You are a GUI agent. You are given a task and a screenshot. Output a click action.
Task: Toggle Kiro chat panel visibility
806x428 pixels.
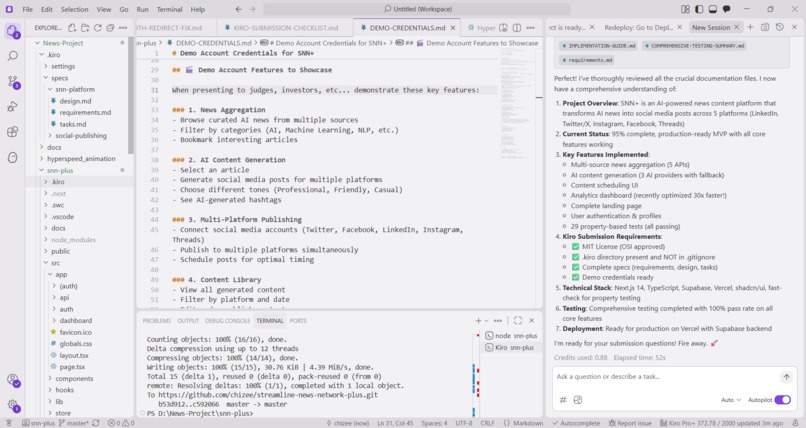pyautogui.click(x=727, y=9)
